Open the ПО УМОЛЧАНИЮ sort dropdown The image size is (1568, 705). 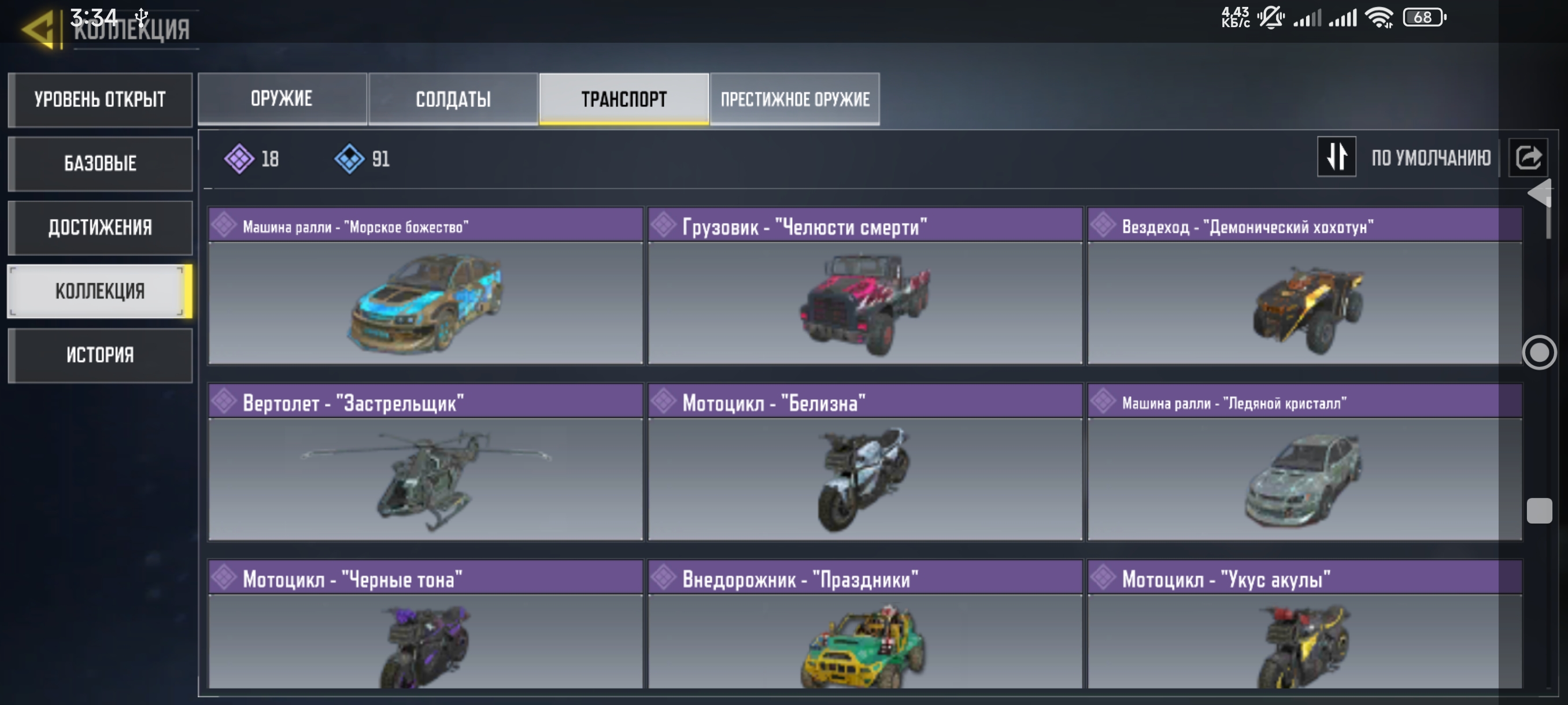point(1430,158)
